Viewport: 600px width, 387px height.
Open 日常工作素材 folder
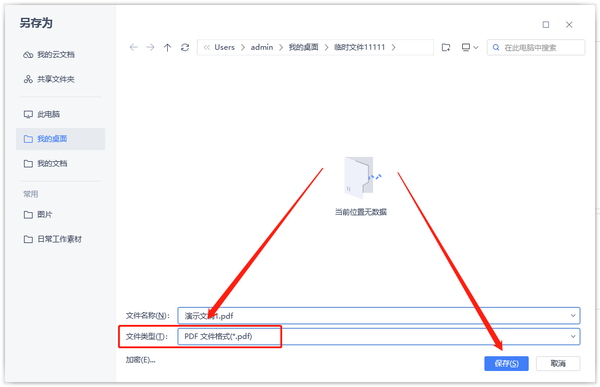[53, 239]
